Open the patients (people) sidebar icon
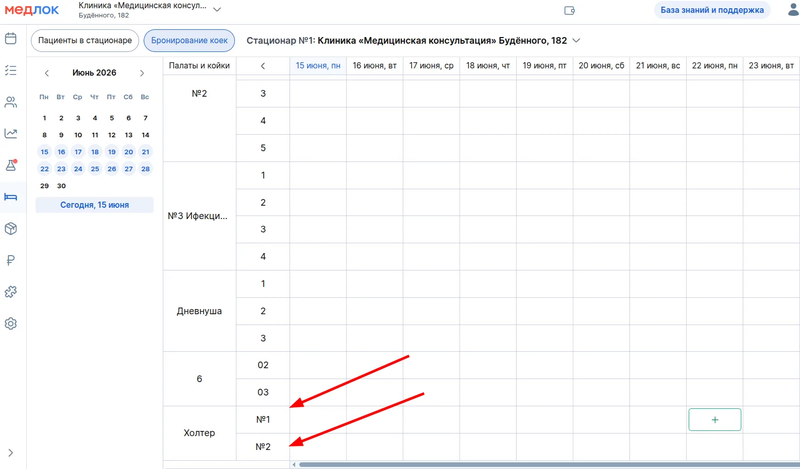Viewport: 800px width, 469px height. (11, 102)
